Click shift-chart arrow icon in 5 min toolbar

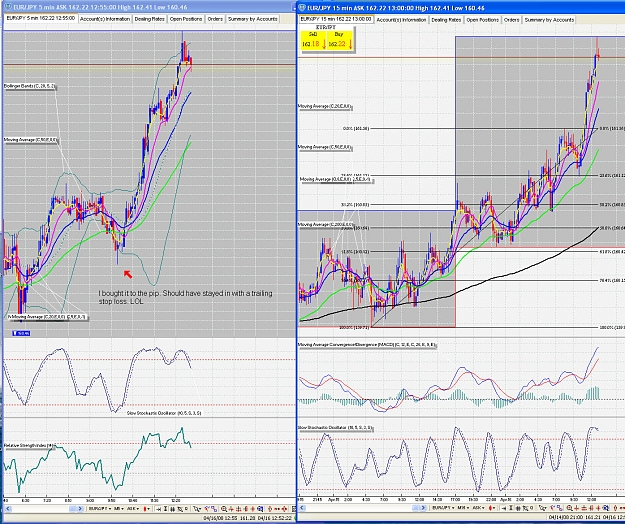(158, 508)
